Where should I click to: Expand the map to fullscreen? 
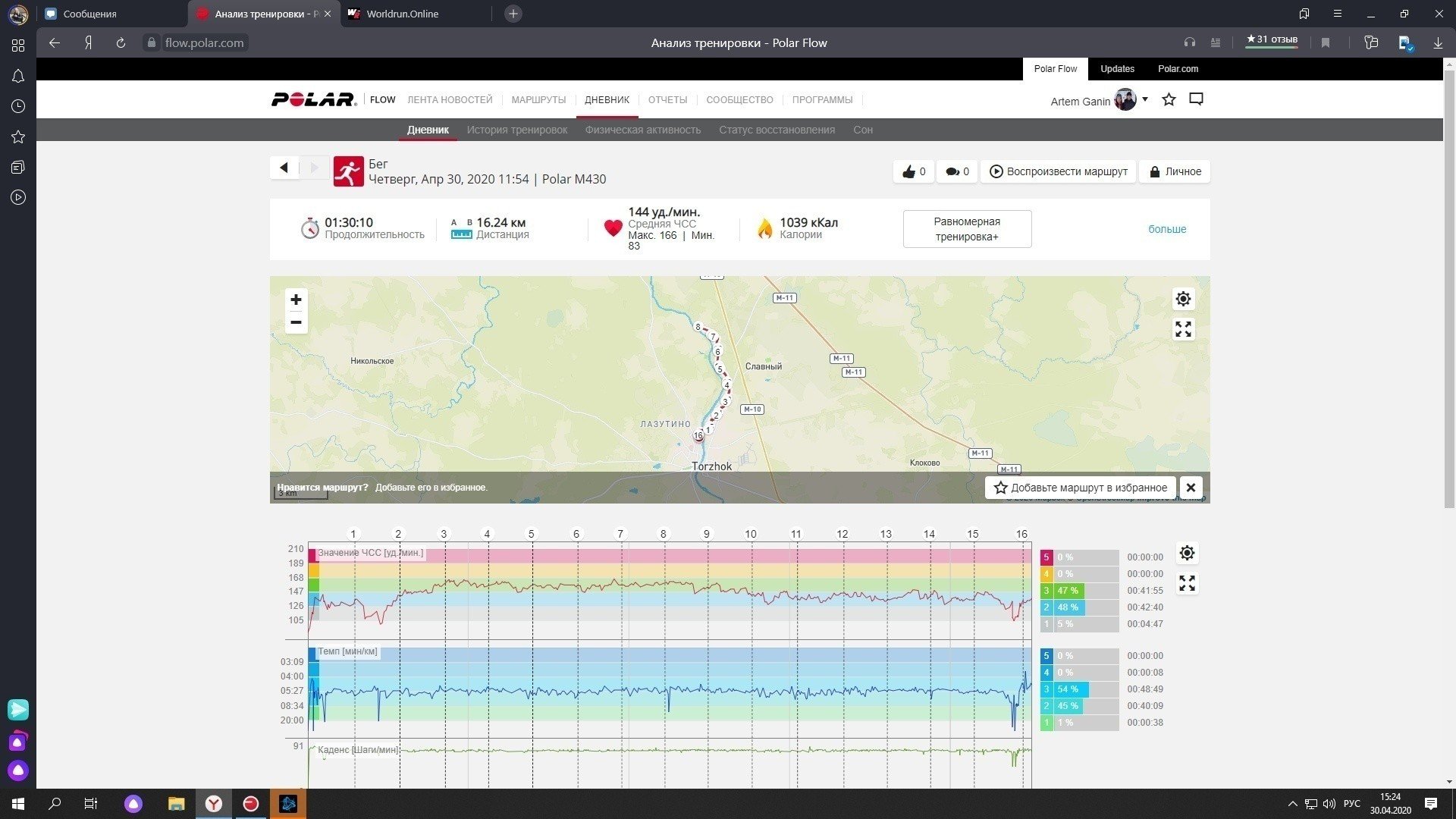point(1183,329)
